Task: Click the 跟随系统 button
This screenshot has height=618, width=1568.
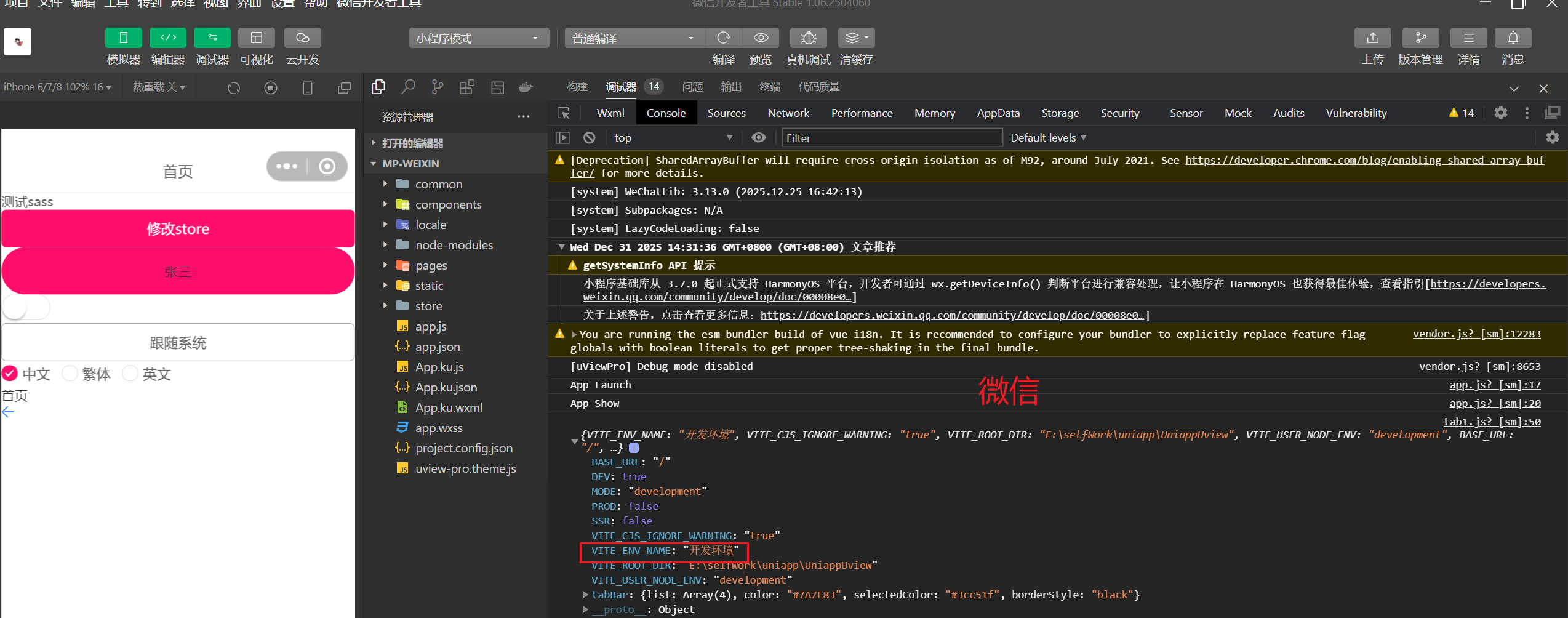Action: 178,342
